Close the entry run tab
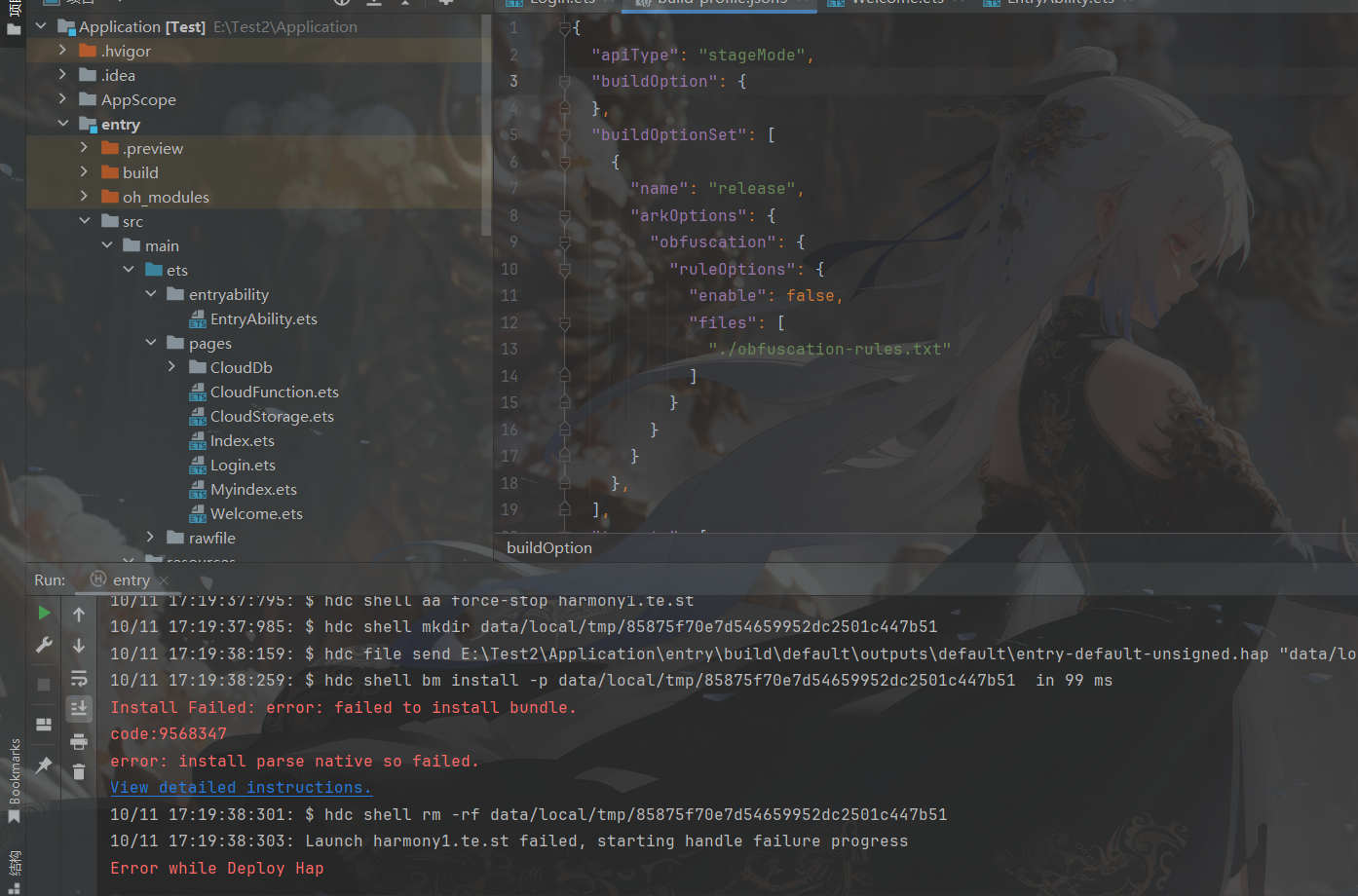 coord(165,580)
